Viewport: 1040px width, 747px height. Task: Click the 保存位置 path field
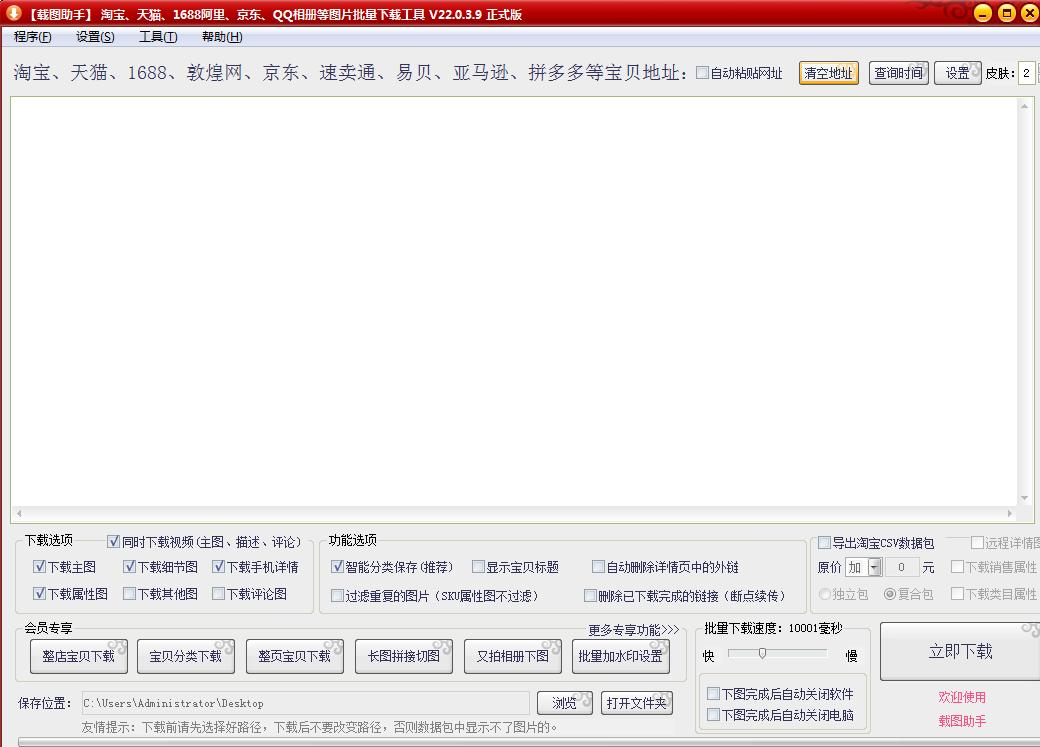tap(305, 703)
